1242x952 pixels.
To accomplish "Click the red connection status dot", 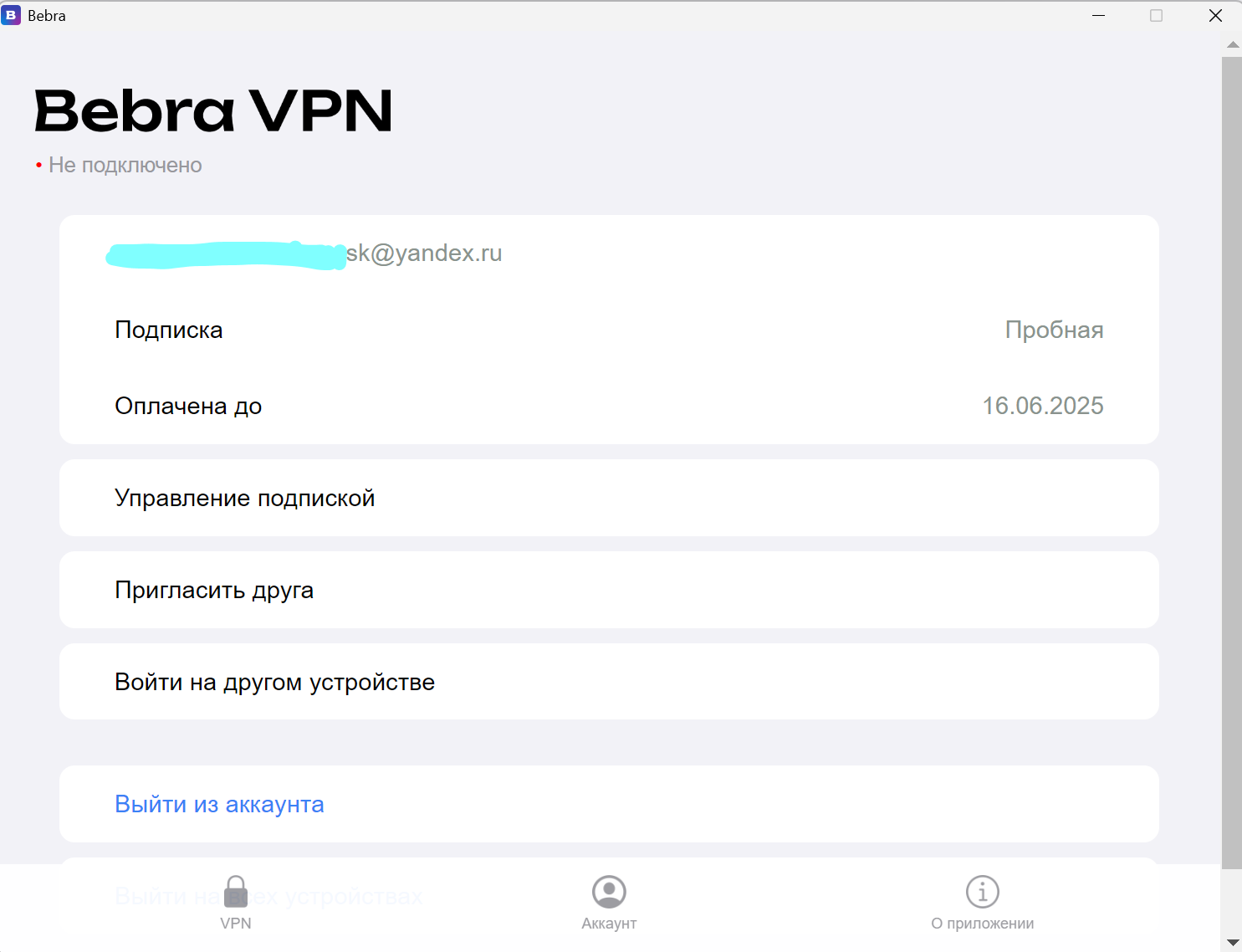I will (x=38, y=164).
